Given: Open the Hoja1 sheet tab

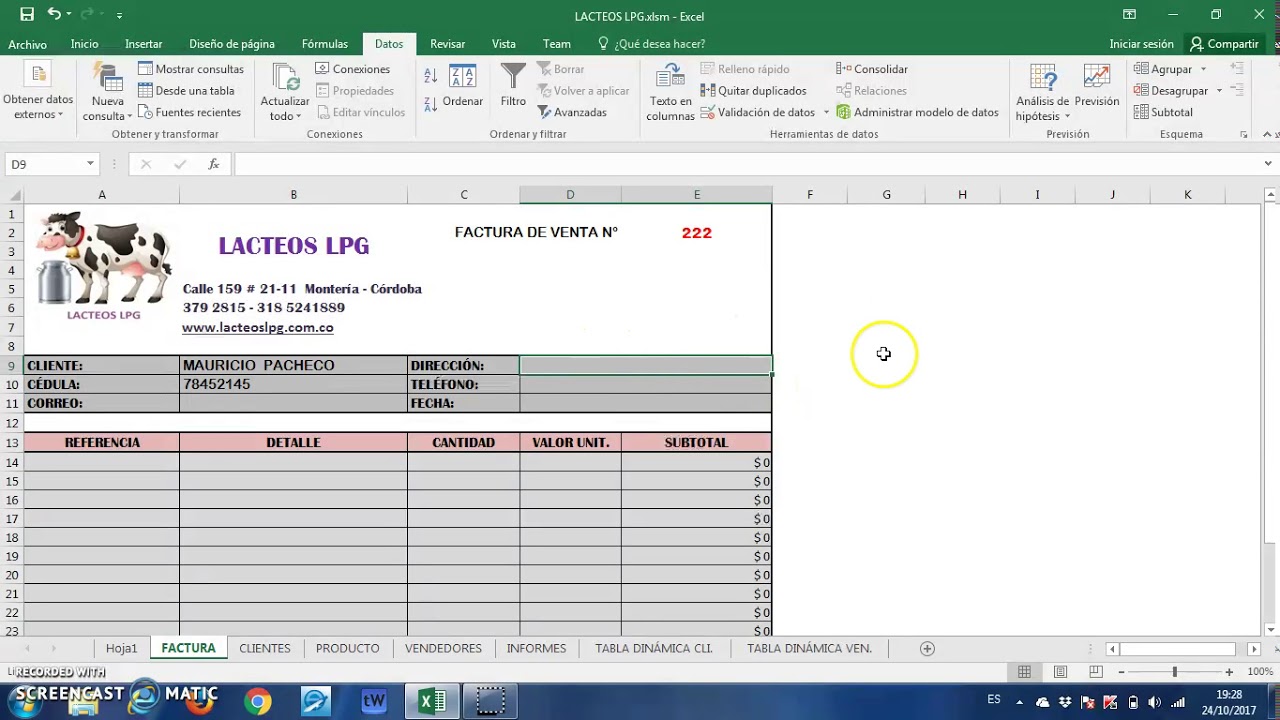Looking at the screenshot, I should tap(121, 648).
